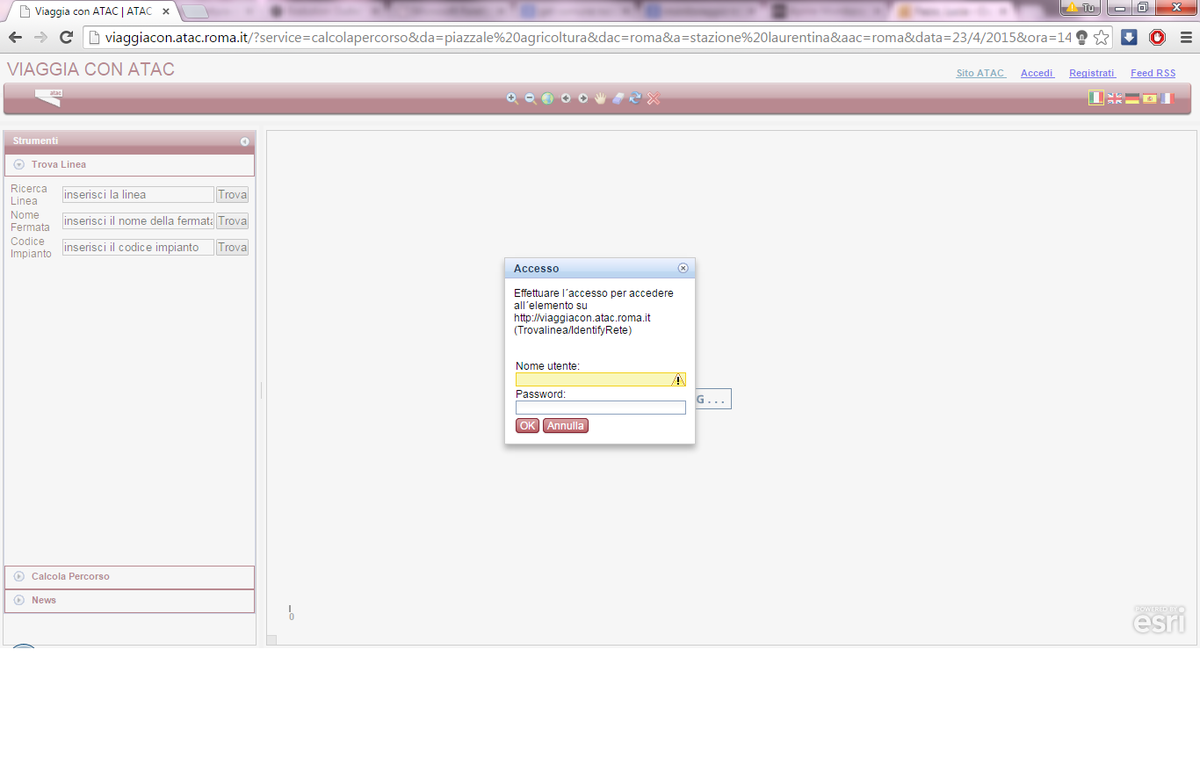Click the red stop-hand adblock icon
Screen dimensions: 1200x765
click(x=1157, y=38)
